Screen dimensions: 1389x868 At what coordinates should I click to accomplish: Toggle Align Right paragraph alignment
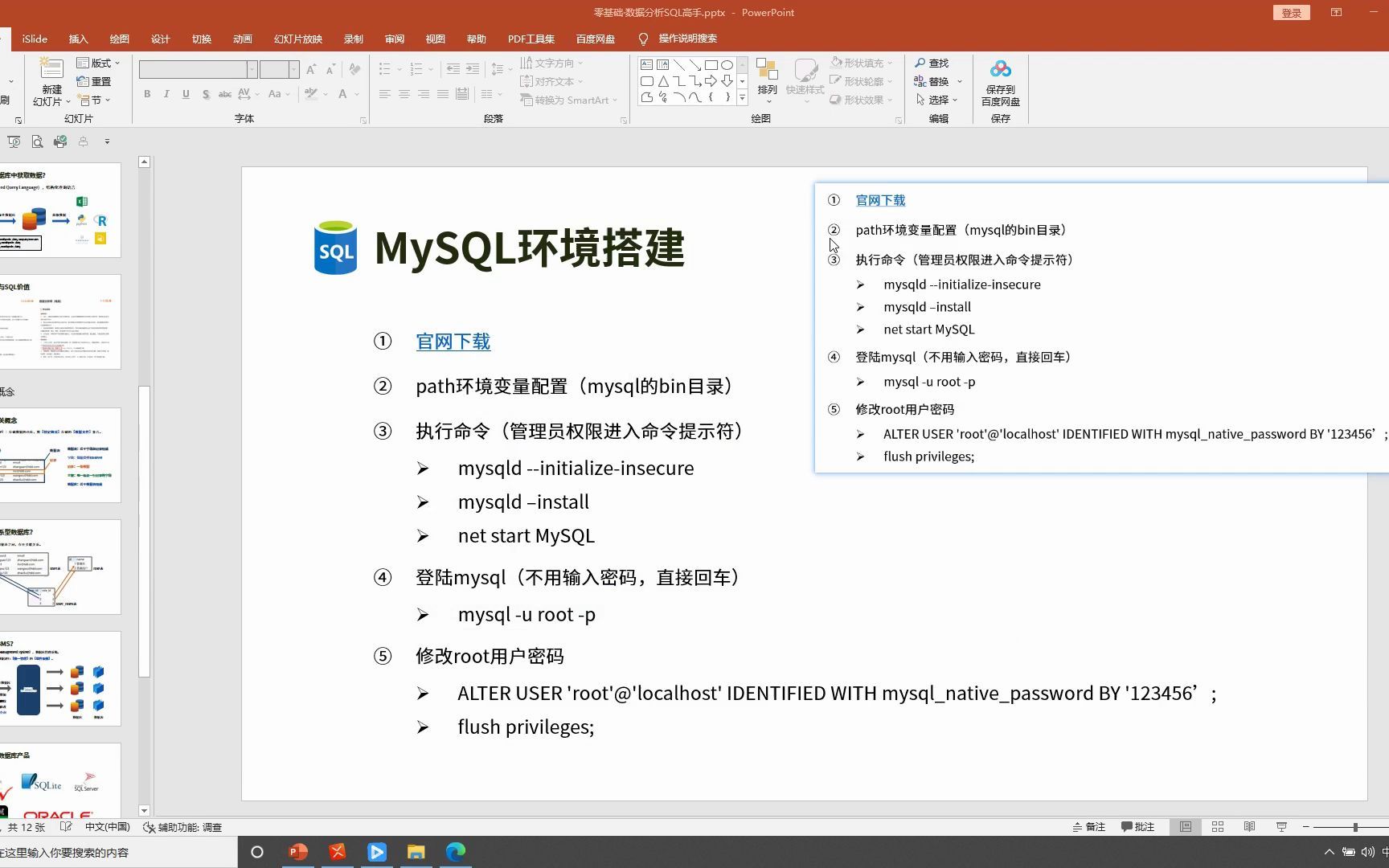pos(424,94)
